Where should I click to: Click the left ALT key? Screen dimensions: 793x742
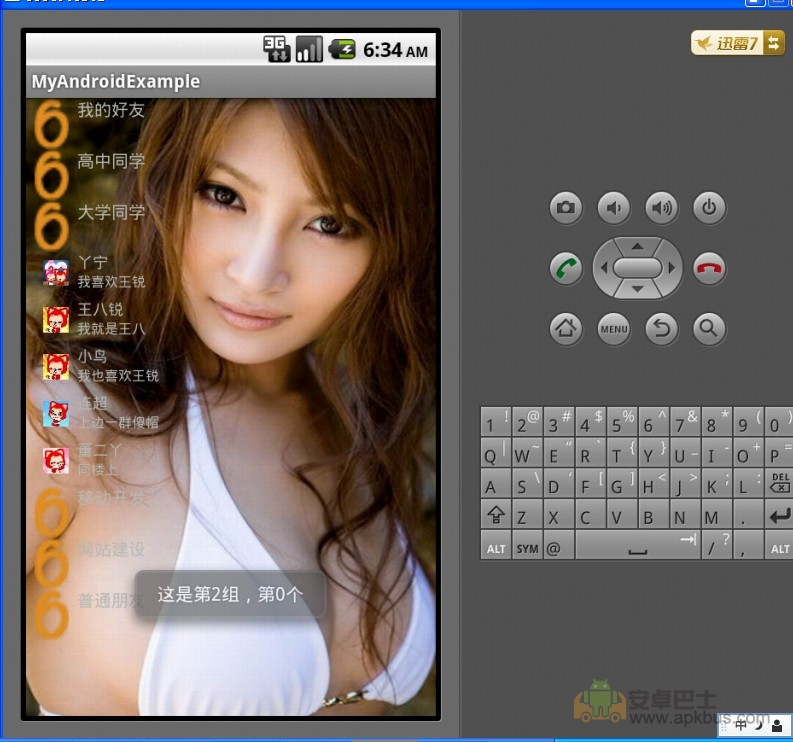click(496, 545)
